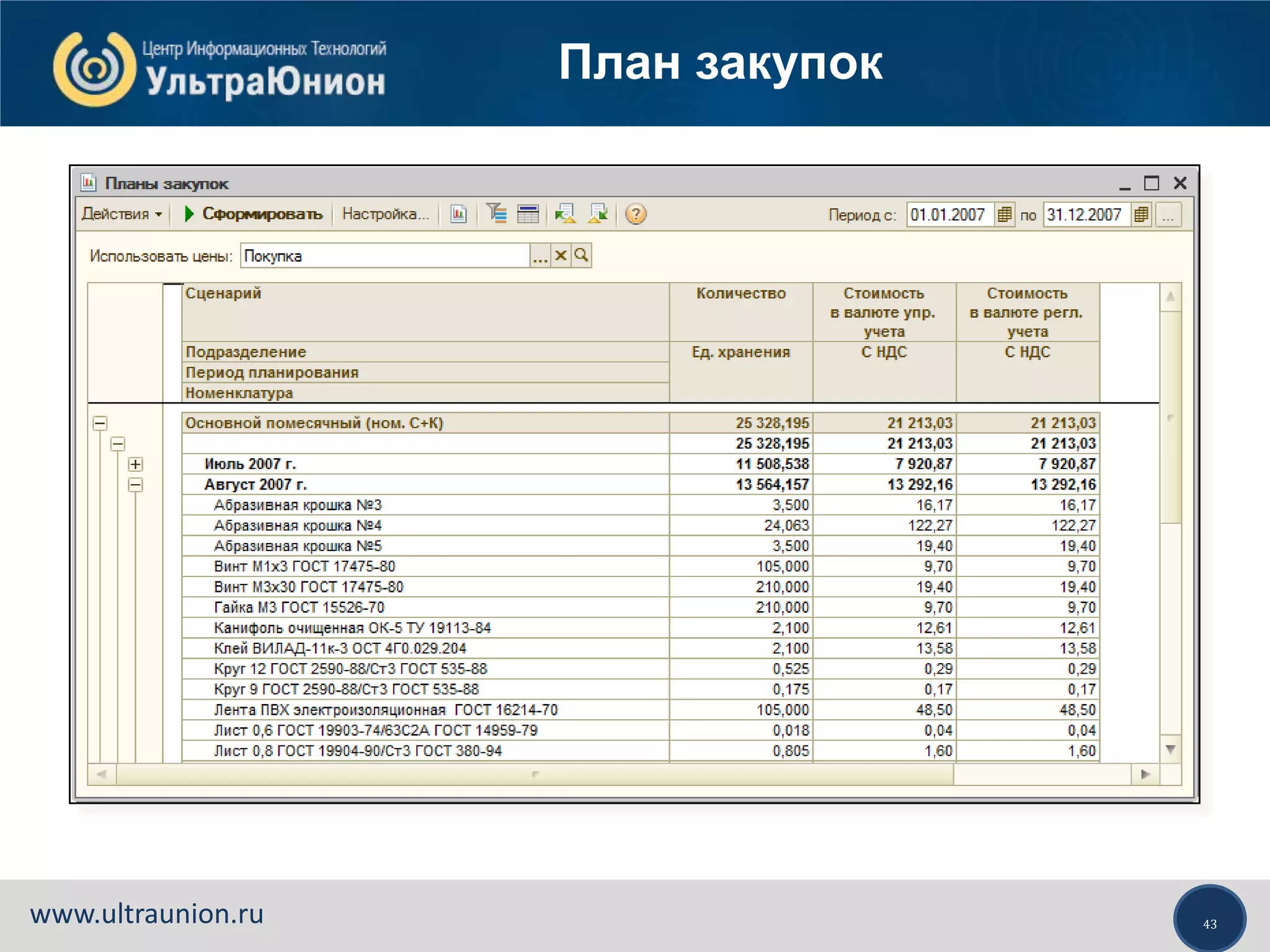The height and width of the screenshot is (952, 1270).
Task: Click cost cell 7 920,87 in упр. column
Action: 884,464
